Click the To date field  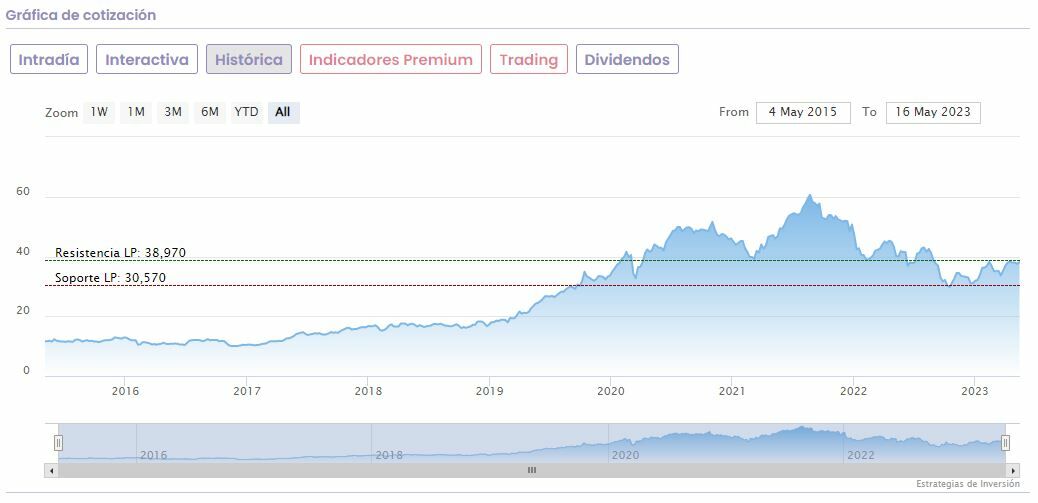click(933, 112)
